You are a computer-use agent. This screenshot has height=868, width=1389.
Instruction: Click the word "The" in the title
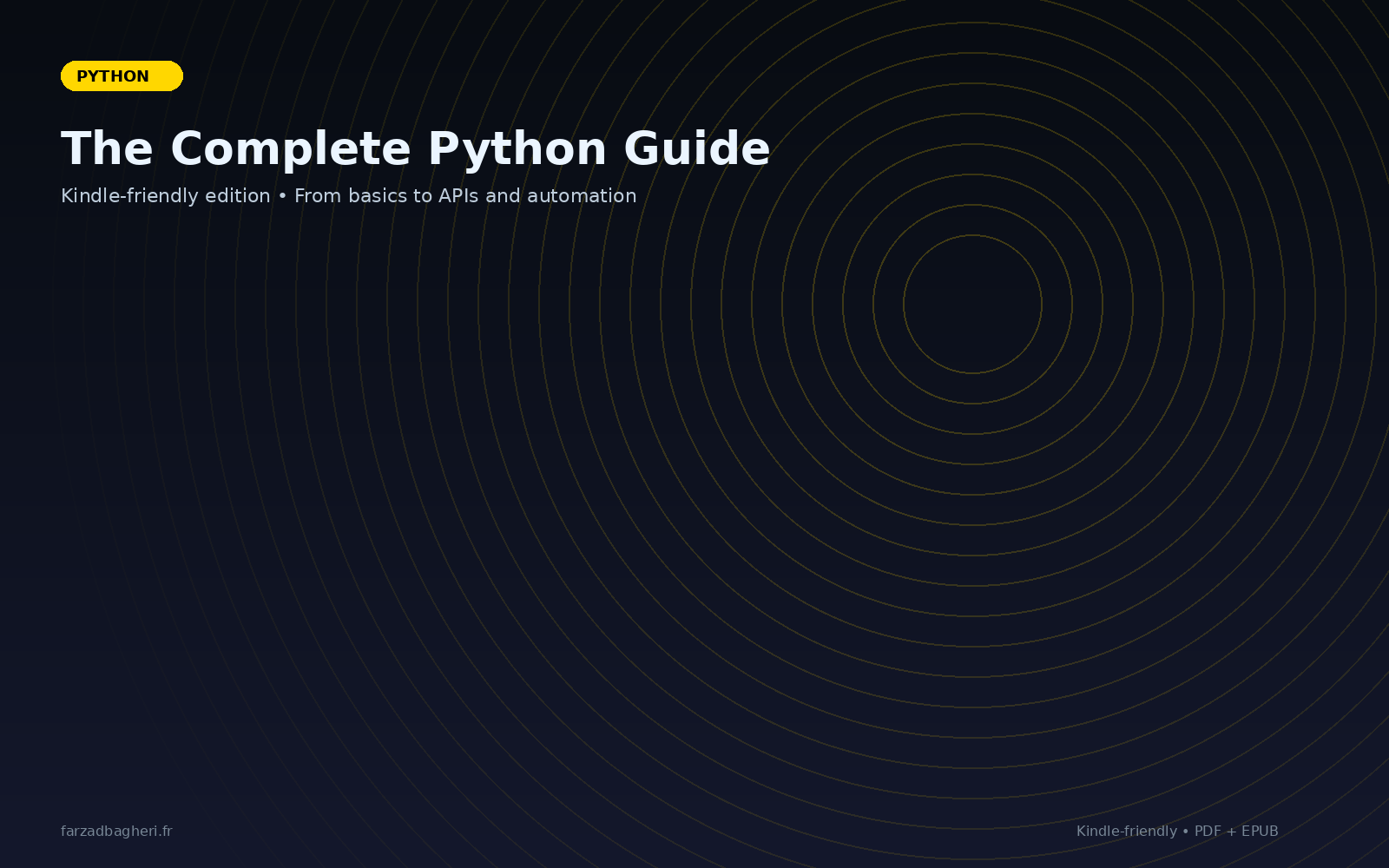(107, 148)
